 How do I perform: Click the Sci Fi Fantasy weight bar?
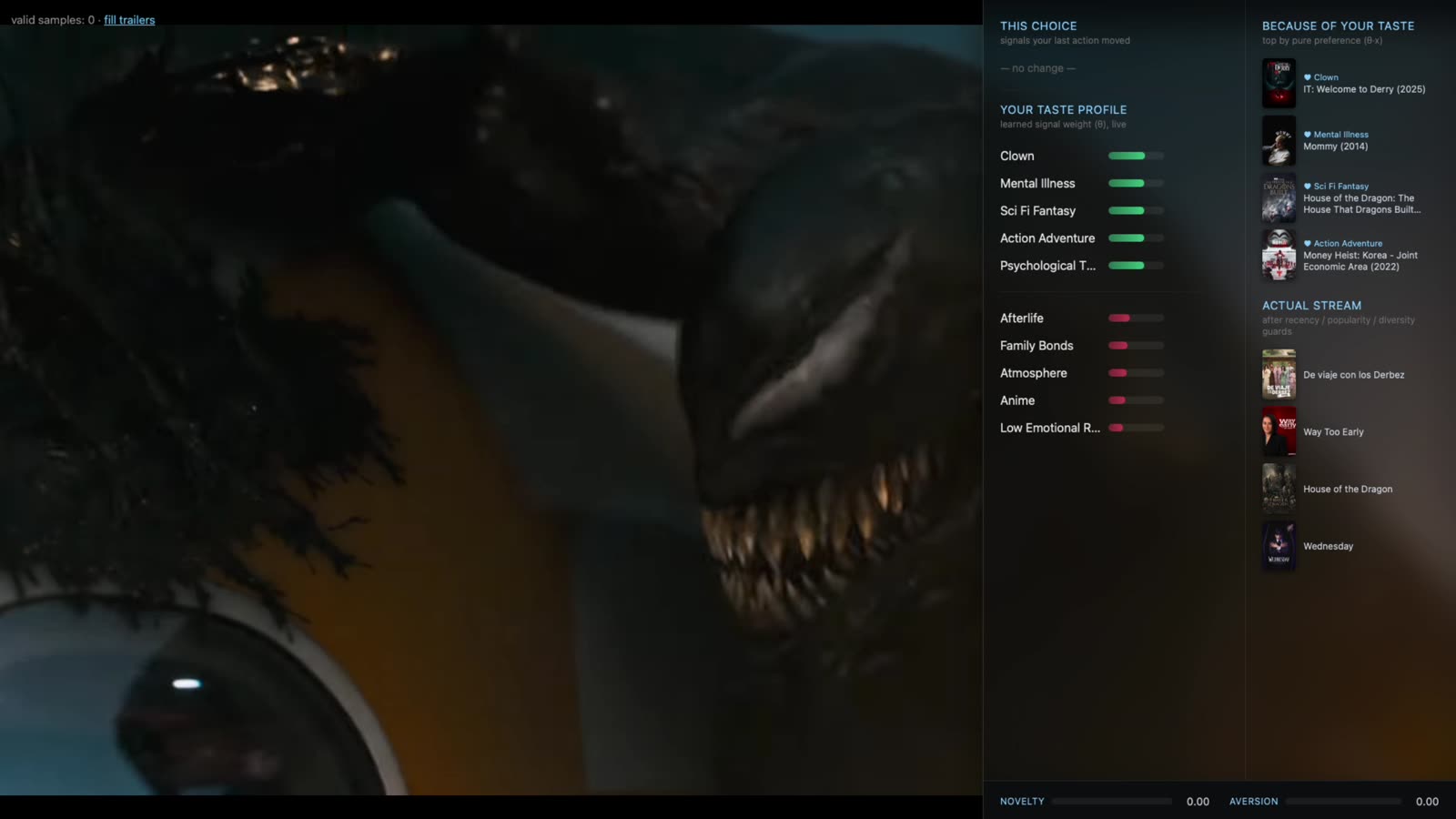coord(1136,211)
